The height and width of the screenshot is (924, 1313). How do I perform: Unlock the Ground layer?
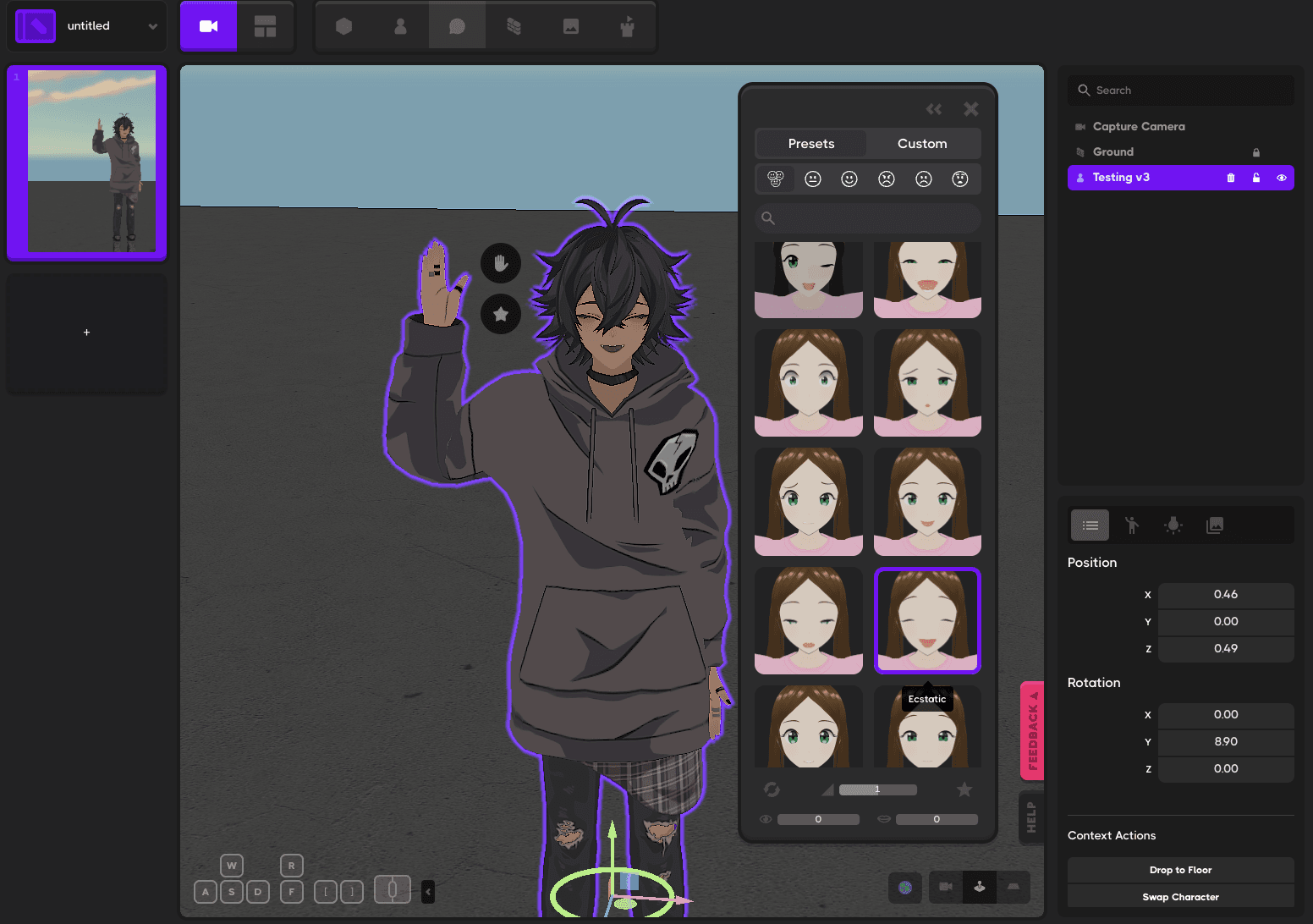point(1256,151)
